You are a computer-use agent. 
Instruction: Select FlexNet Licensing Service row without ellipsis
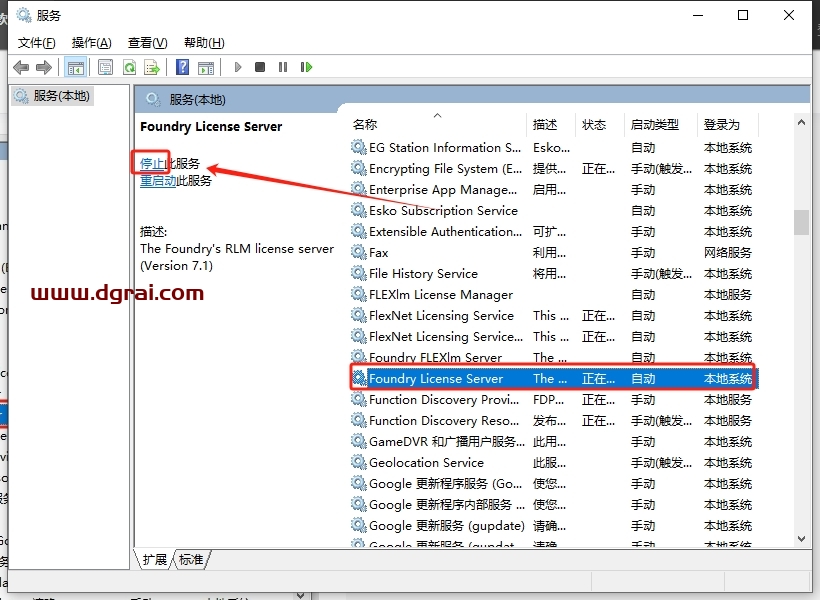pyautogui.click(x=552, y=315)
